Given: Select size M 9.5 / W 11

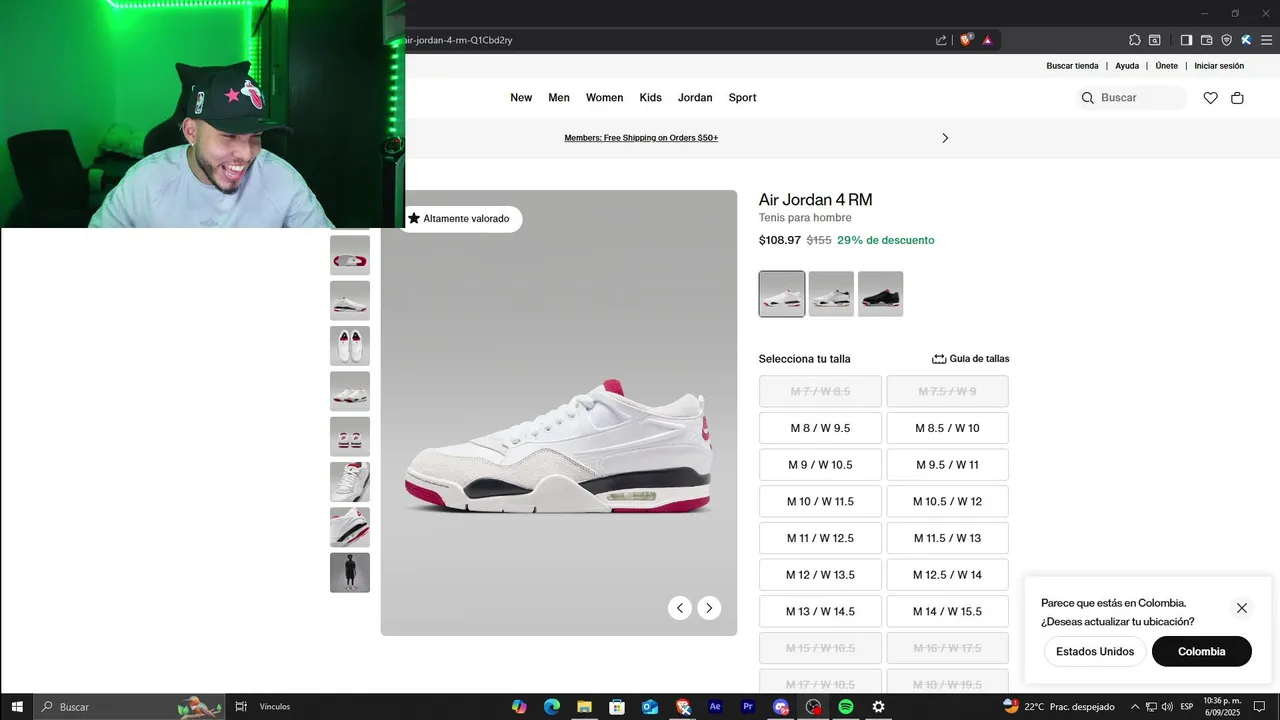Looking at the screenshot, I should tap(947, 465).
